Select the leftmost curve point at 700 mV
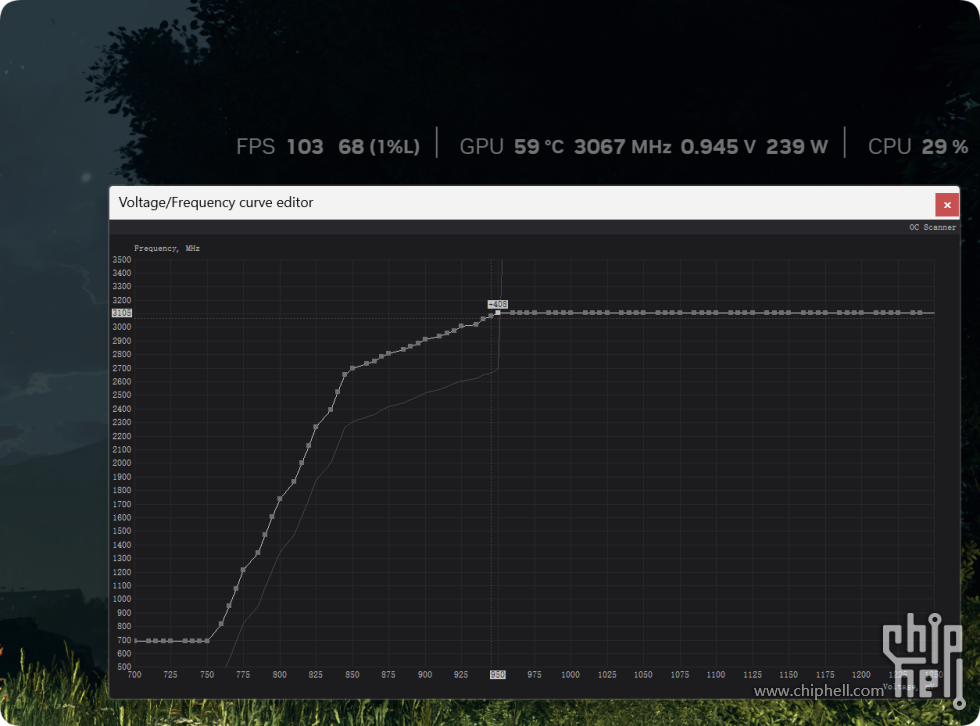980x726 pixels. pos(136,640)
